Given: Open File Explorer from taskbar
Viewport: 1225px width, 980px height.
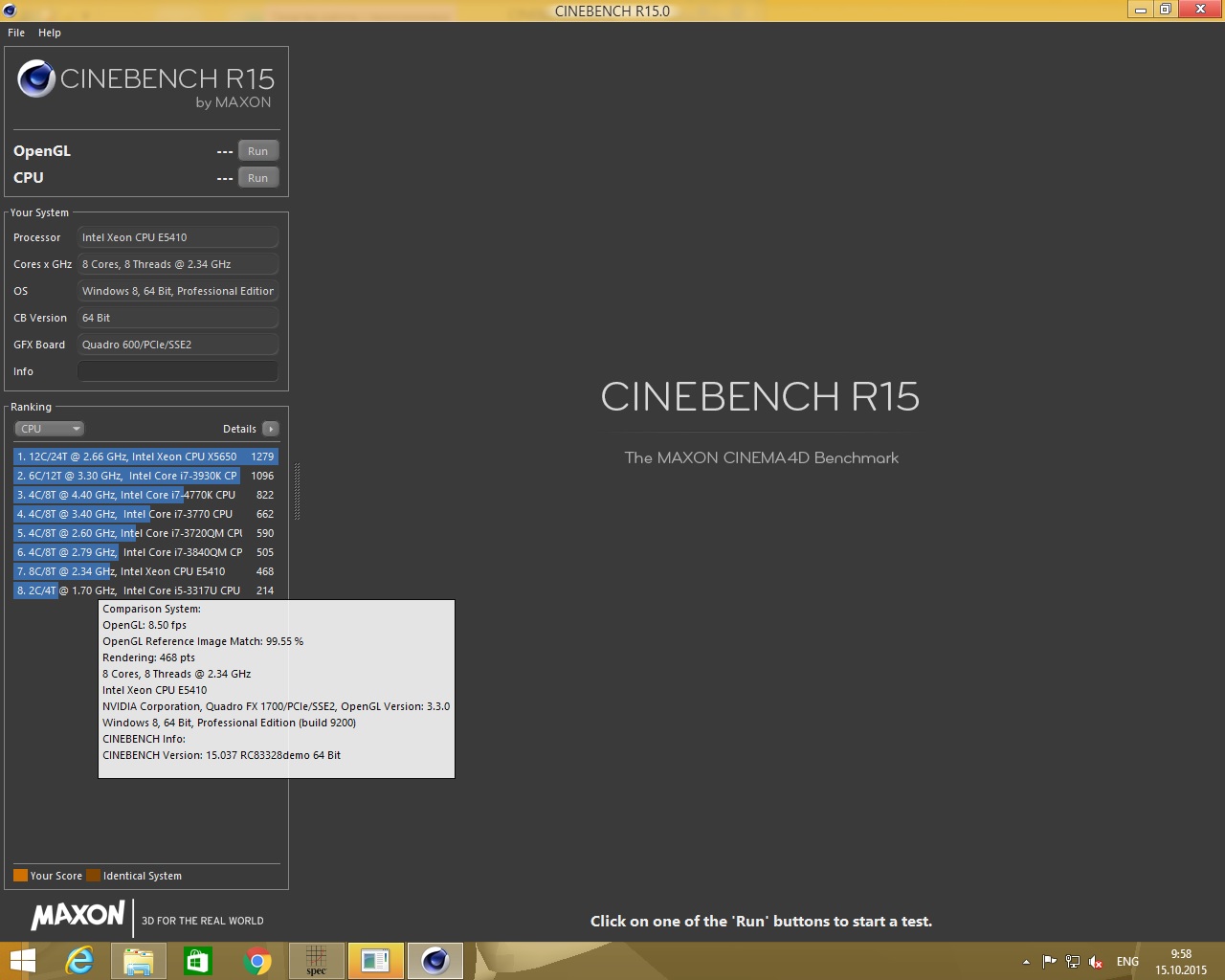Looking at the screenshot, I should (x=139, y=961).
